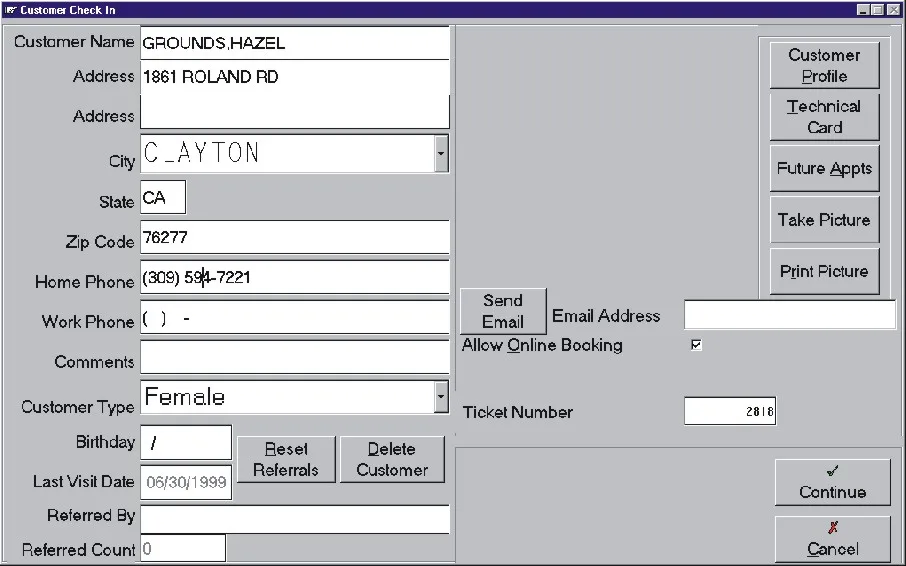Expand the City dropdown arrow
The width and height of the screenshot is (906, 566).
point(441,154)
